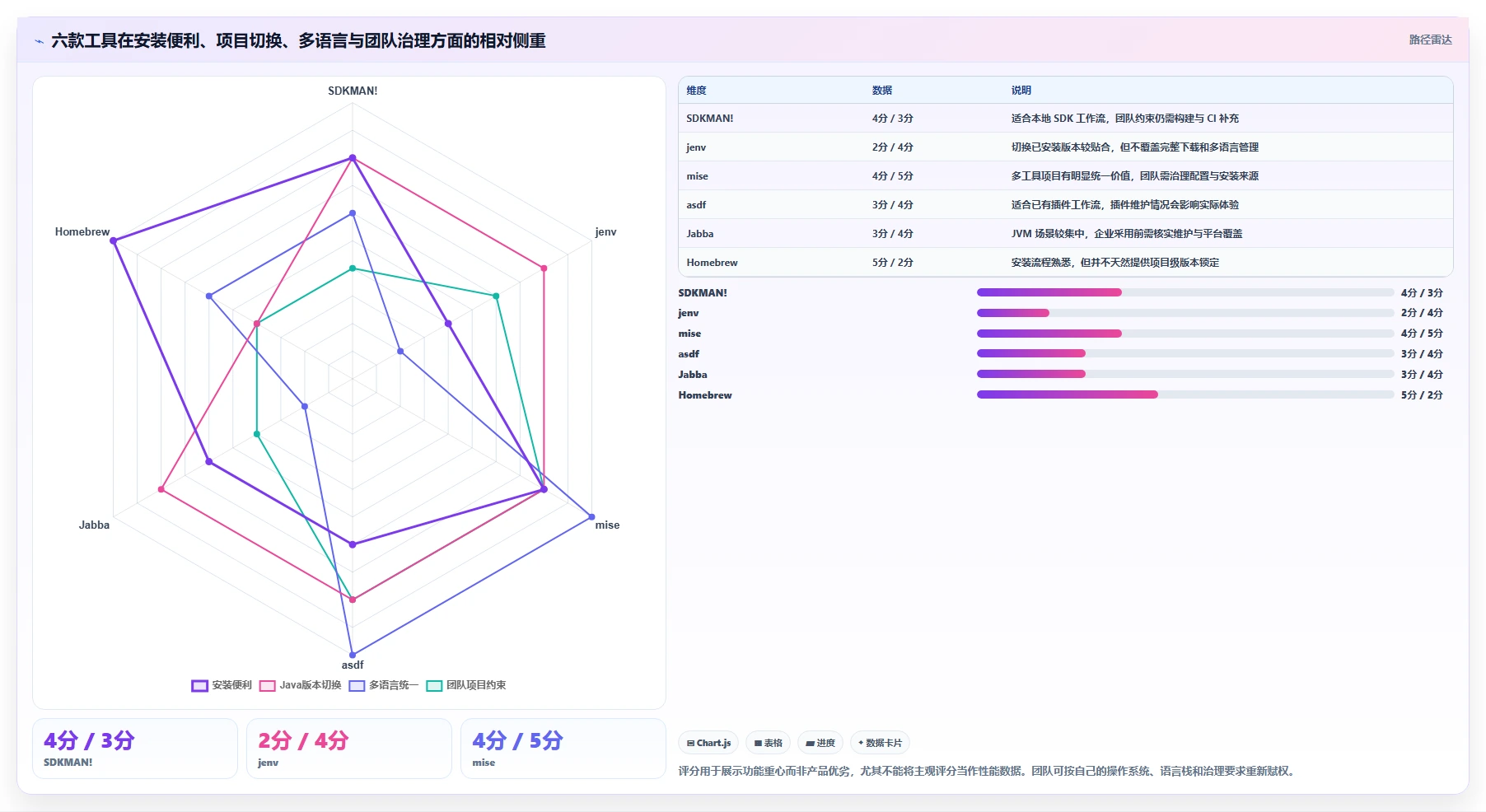Click the jenv axis label on radar
Viewport: 1486px width, 812px height.
[x=605, y=232]
